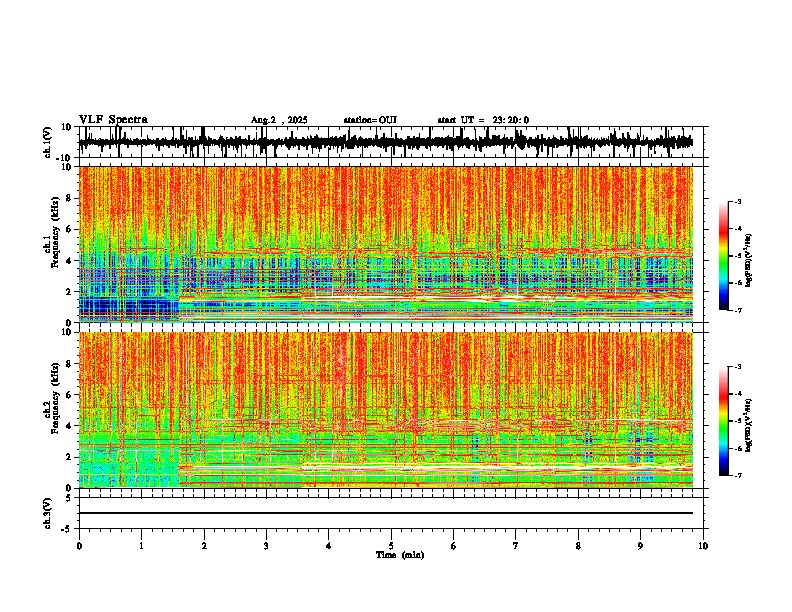Click the "4" kHz tick on ch.1 spectrogram
The height and width of the screenshot is (612, 792).
point(70,261)
